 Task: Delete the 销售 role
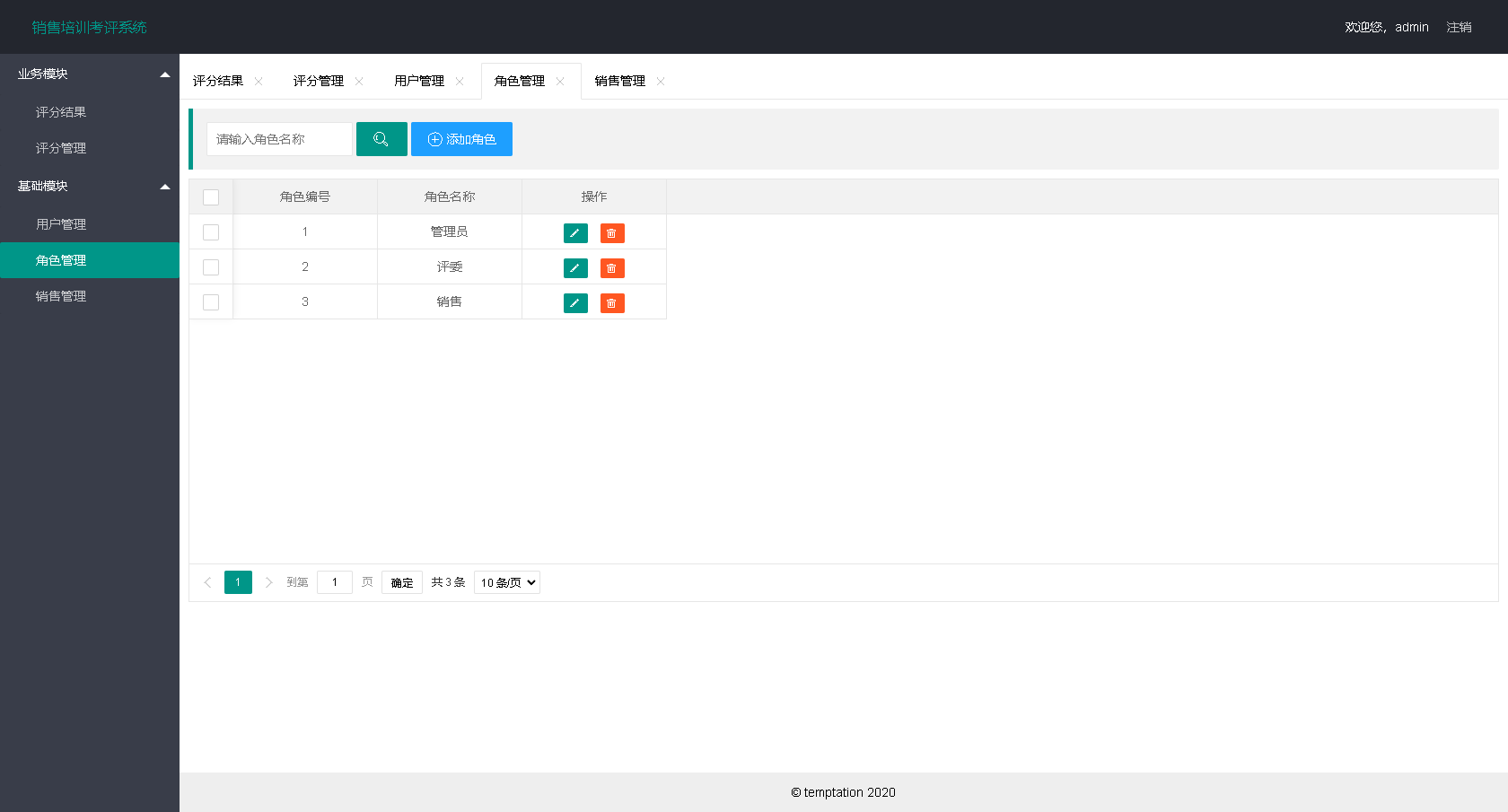[x=612, y=302]
